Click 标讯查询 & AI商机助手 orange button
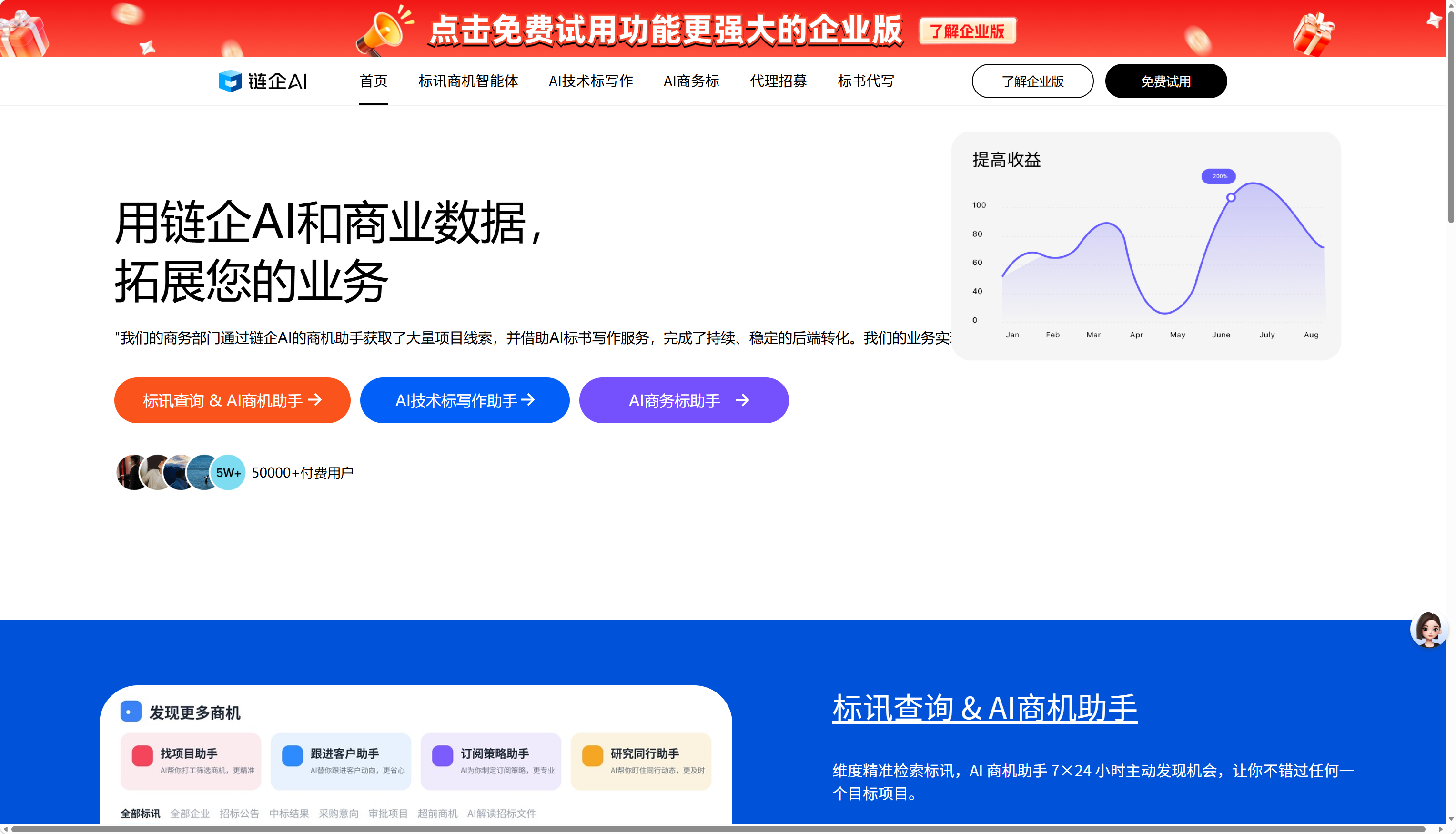The height and width of the screenshot is (834, 1456). (x=232, y=400)
